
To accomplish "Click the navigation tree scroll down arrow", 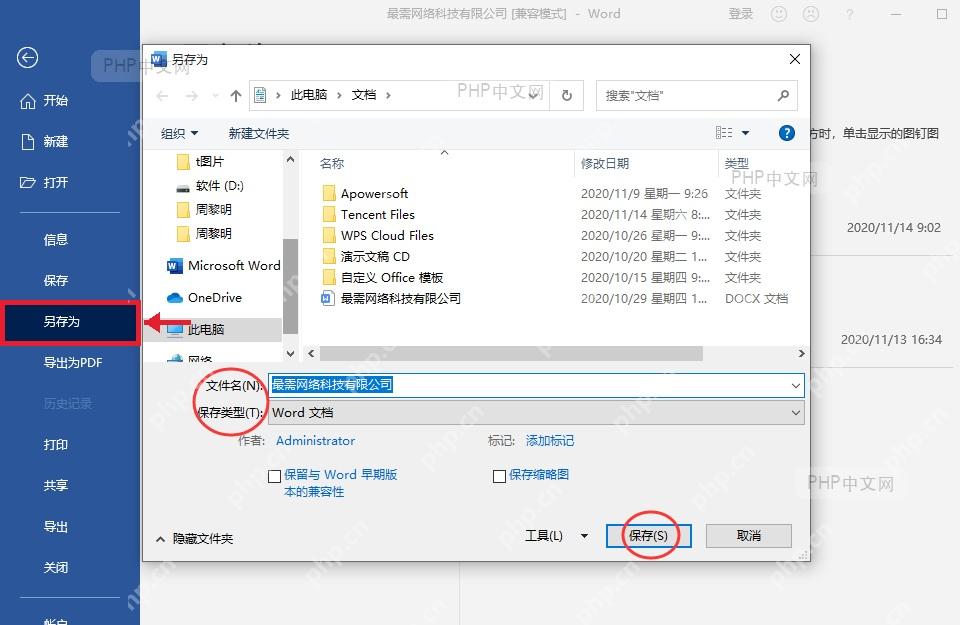I will (x=290, y=354).
